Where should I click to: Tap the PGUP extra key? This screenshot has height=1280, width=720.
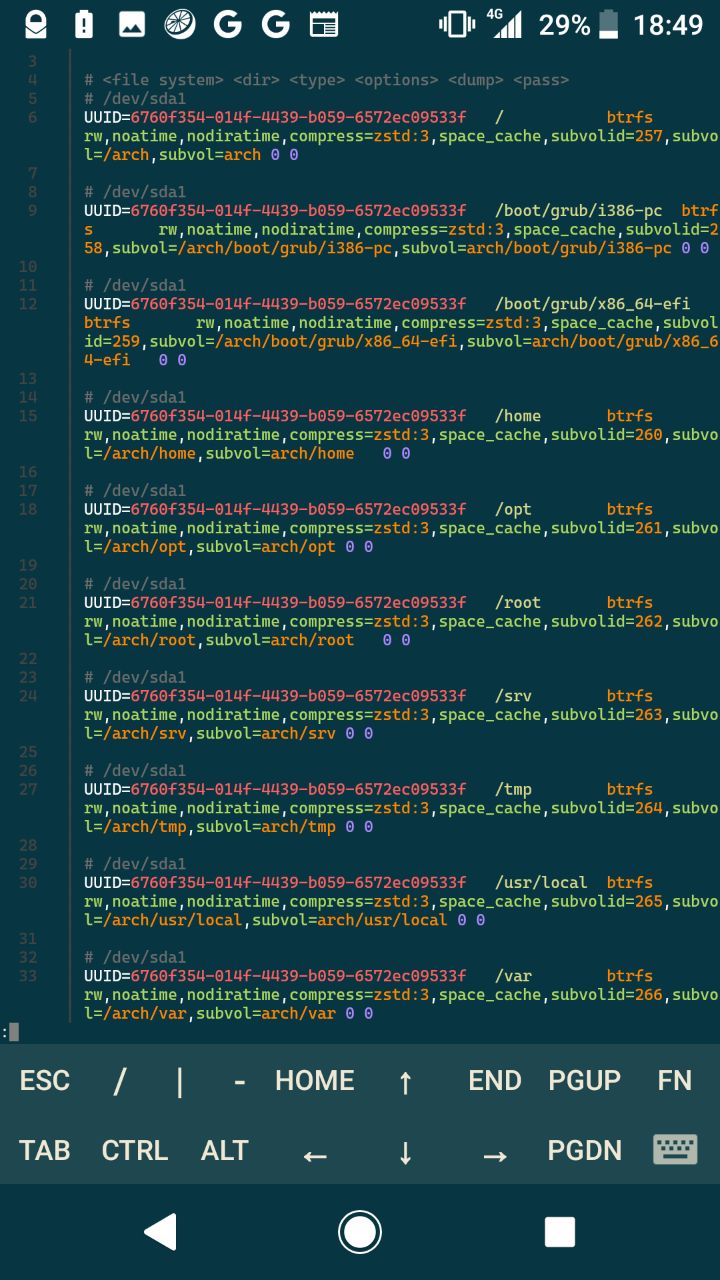click(585, 1080)
